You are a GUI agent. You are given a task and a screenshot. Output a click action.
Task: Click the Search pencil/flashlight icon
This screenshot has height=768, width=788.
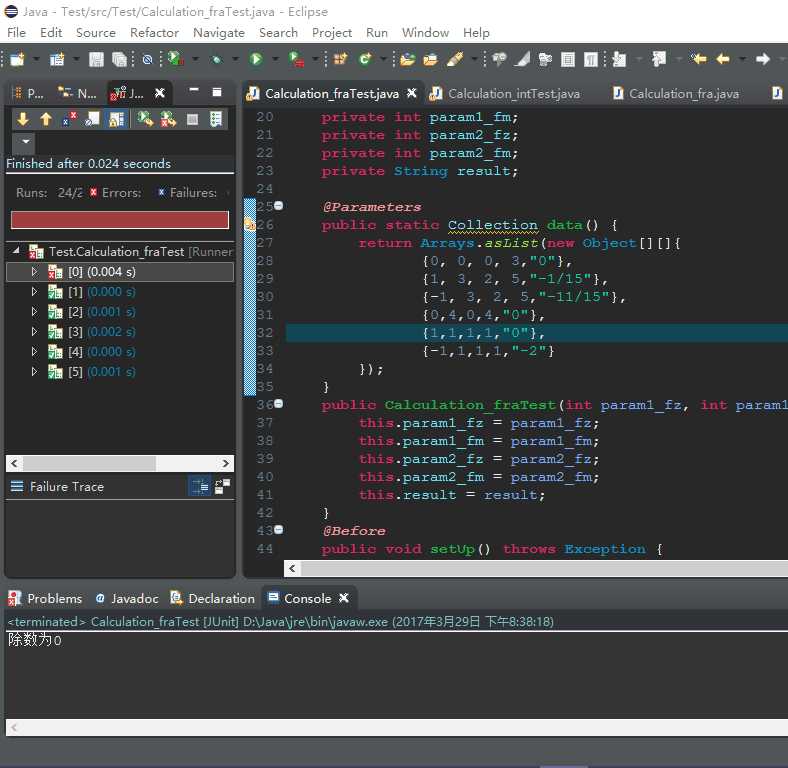[454, 59]
